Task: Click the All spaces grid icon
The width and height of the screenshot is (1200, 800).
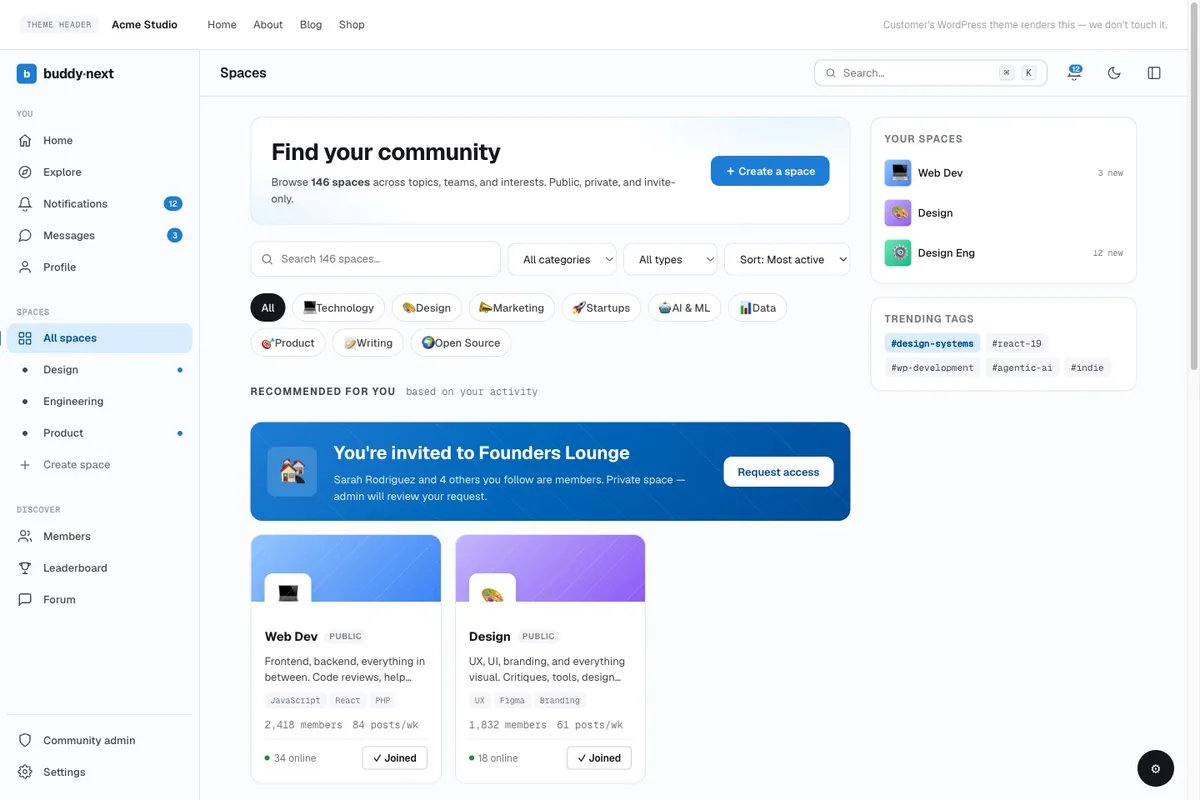Action: click(x=25, y=338)
